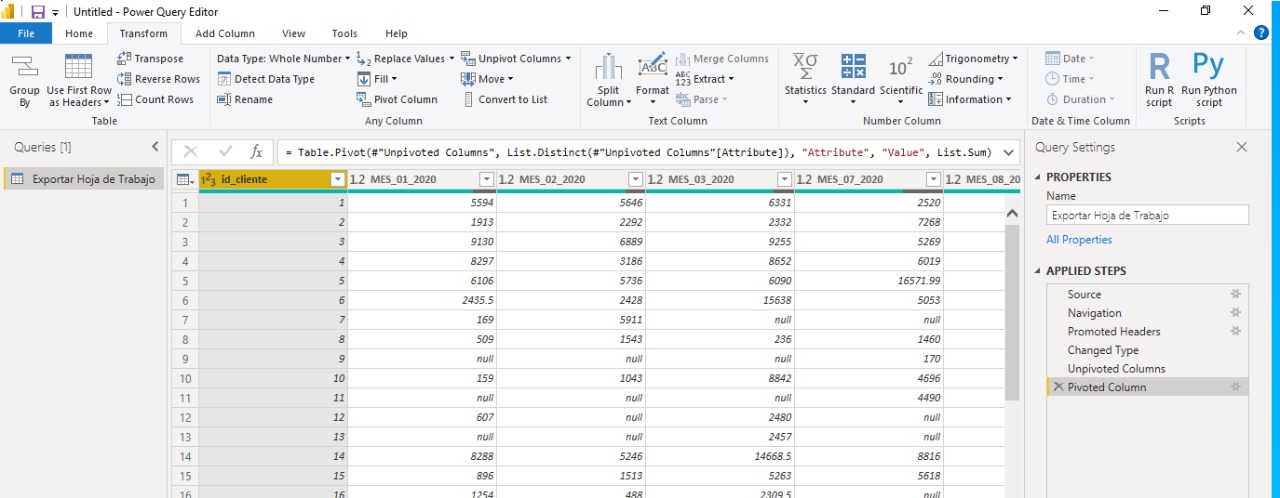Confirm formula with the checkmark icon
Screen dimensions: 1280x498
[225, 152]
